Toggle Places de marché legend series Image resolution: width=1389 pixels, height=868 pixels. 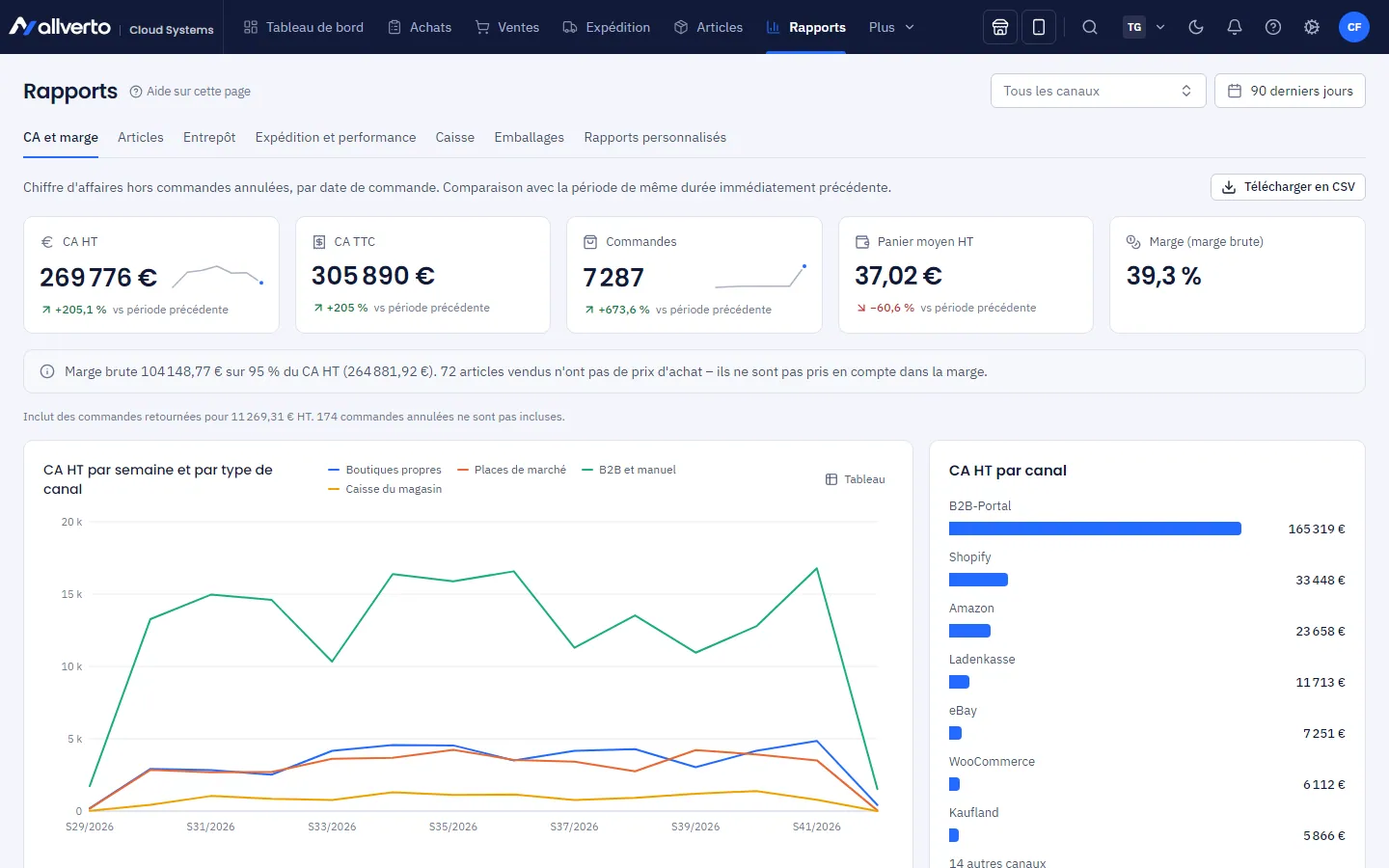(511, 470)
